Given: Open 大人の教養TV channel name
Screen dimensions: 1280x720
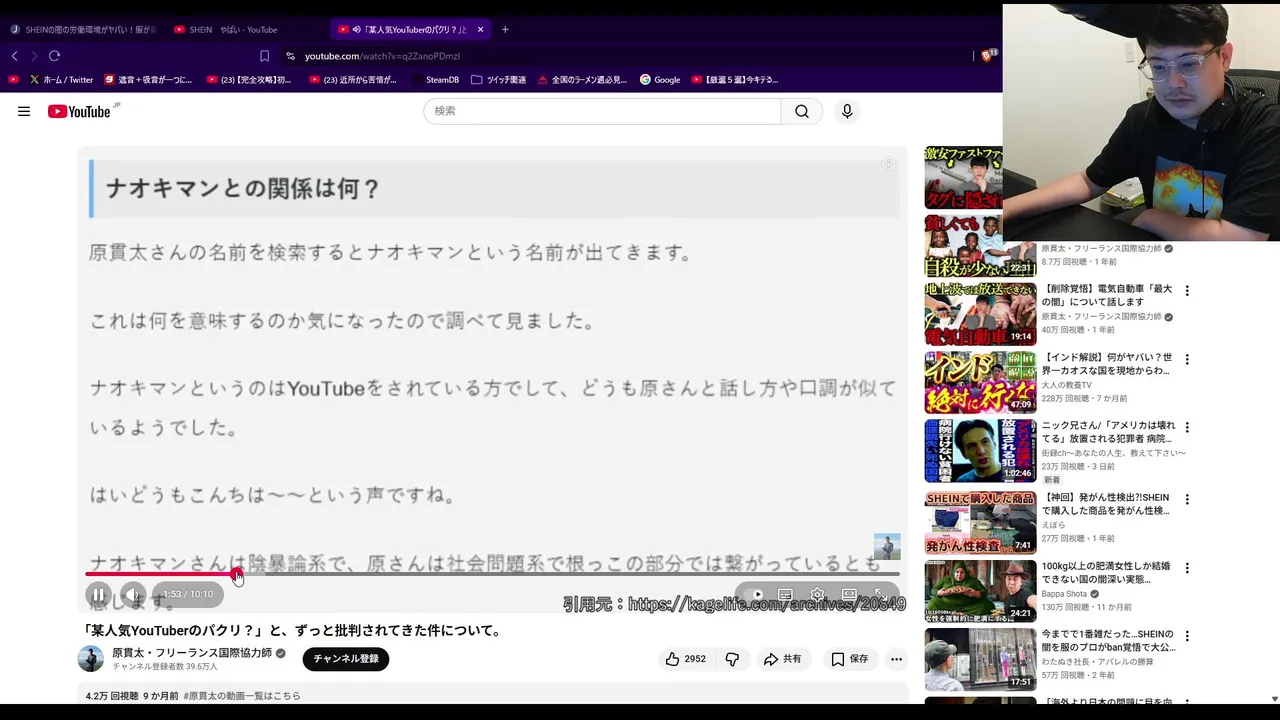Looking at the screenshot, I should 1067,385.
